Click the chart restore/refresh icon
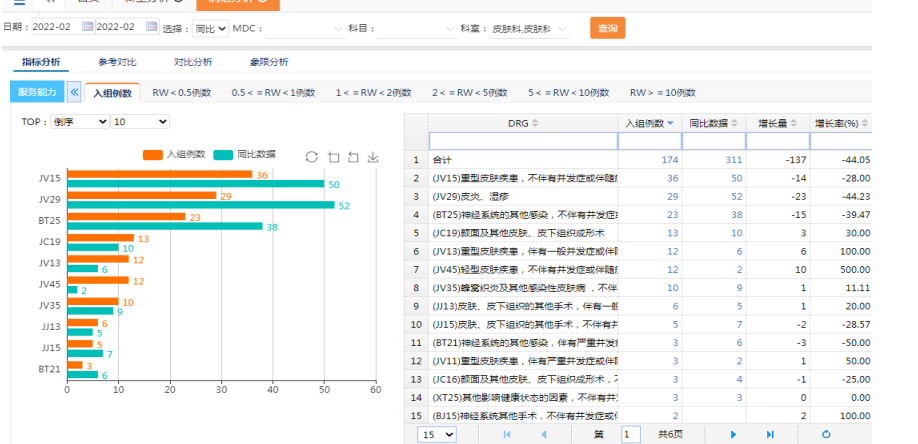 pos(312,156)
